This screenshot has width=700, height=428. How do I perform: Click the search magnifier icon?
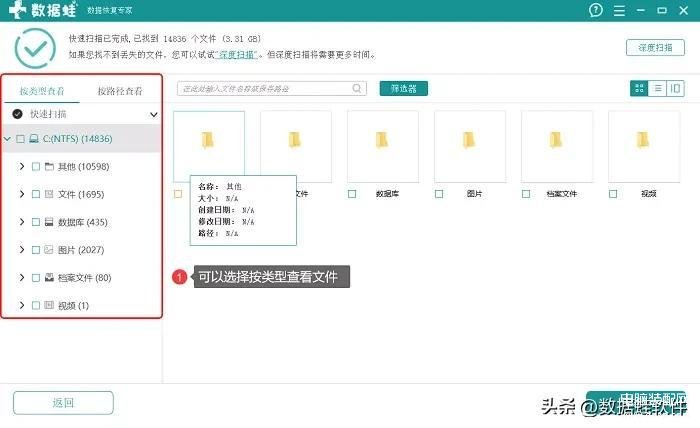click(357, 88)
